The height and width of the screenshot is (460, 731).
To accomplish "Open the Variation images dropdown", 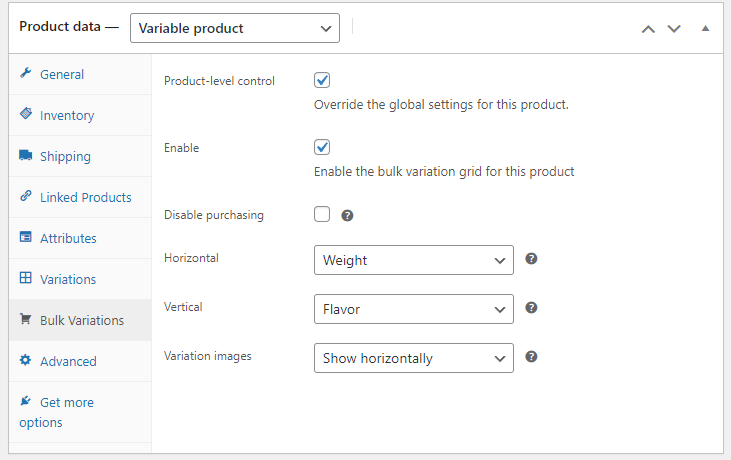I will 413,358.
